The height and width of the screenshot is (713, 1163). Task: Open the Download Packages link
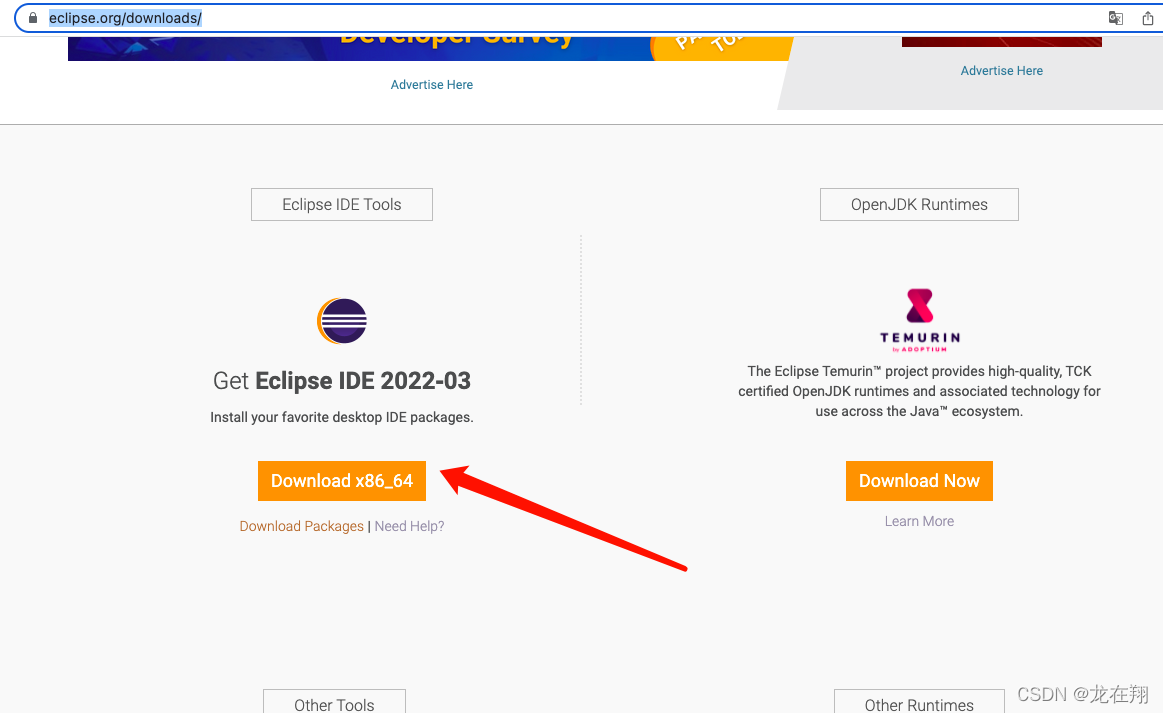(301, 526)
